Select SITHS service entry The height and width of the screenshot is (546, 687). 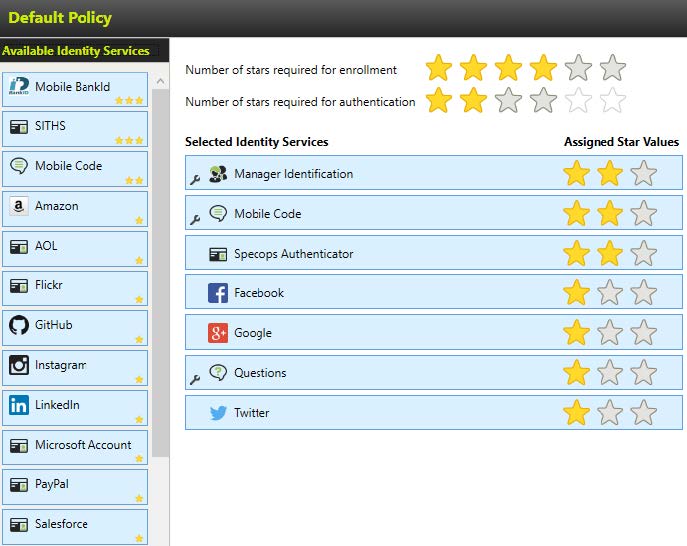pyautogui.click(x=75, y=129)
